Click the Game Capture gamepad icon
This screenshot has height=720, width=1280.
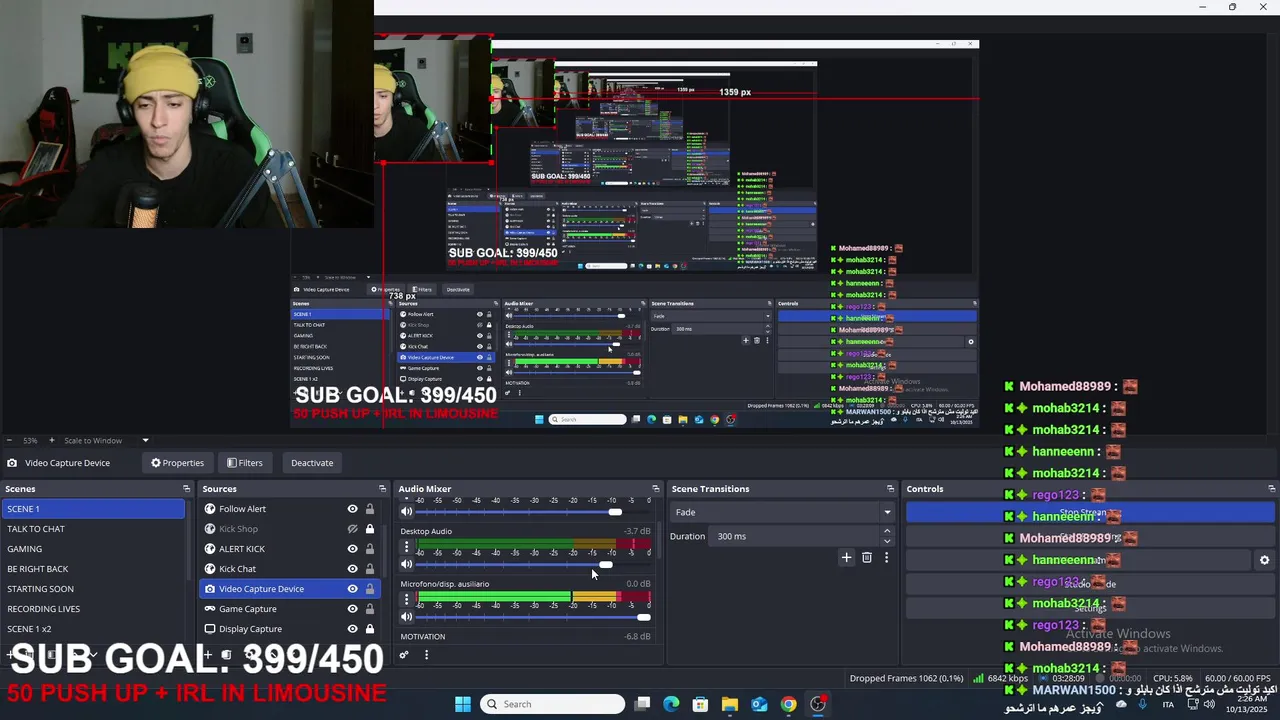coord(210,609)
